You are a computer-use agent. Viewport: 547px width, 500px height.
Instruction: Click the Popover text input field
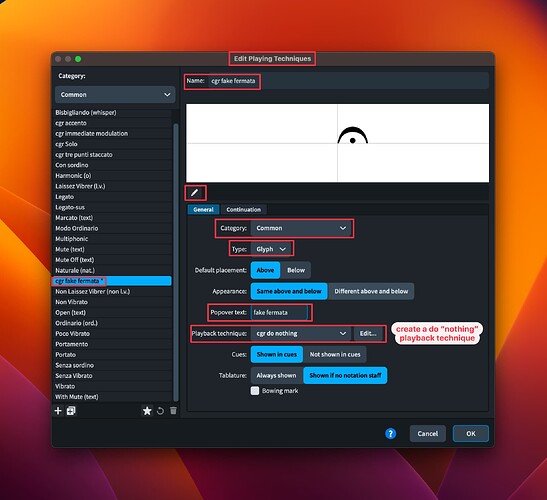coord(279,313)
